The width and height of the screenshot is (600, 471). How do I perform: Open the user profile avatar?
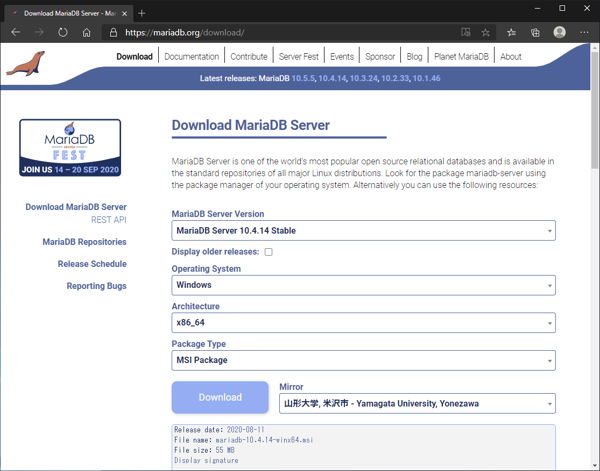[559, 32]
